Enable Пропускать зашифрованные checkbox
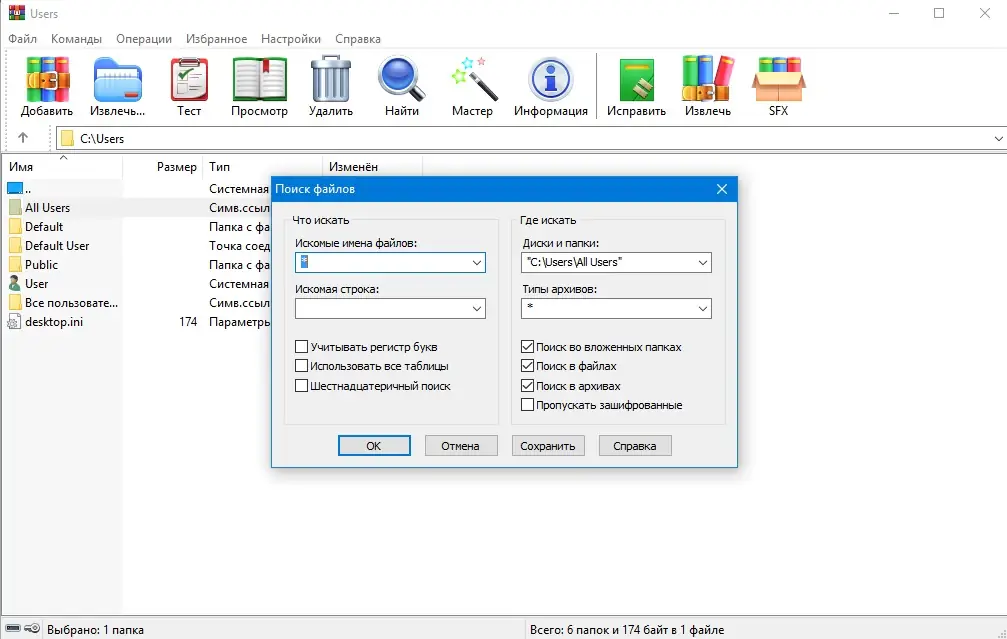This screenshot has height=639, width=1007. 528,405
